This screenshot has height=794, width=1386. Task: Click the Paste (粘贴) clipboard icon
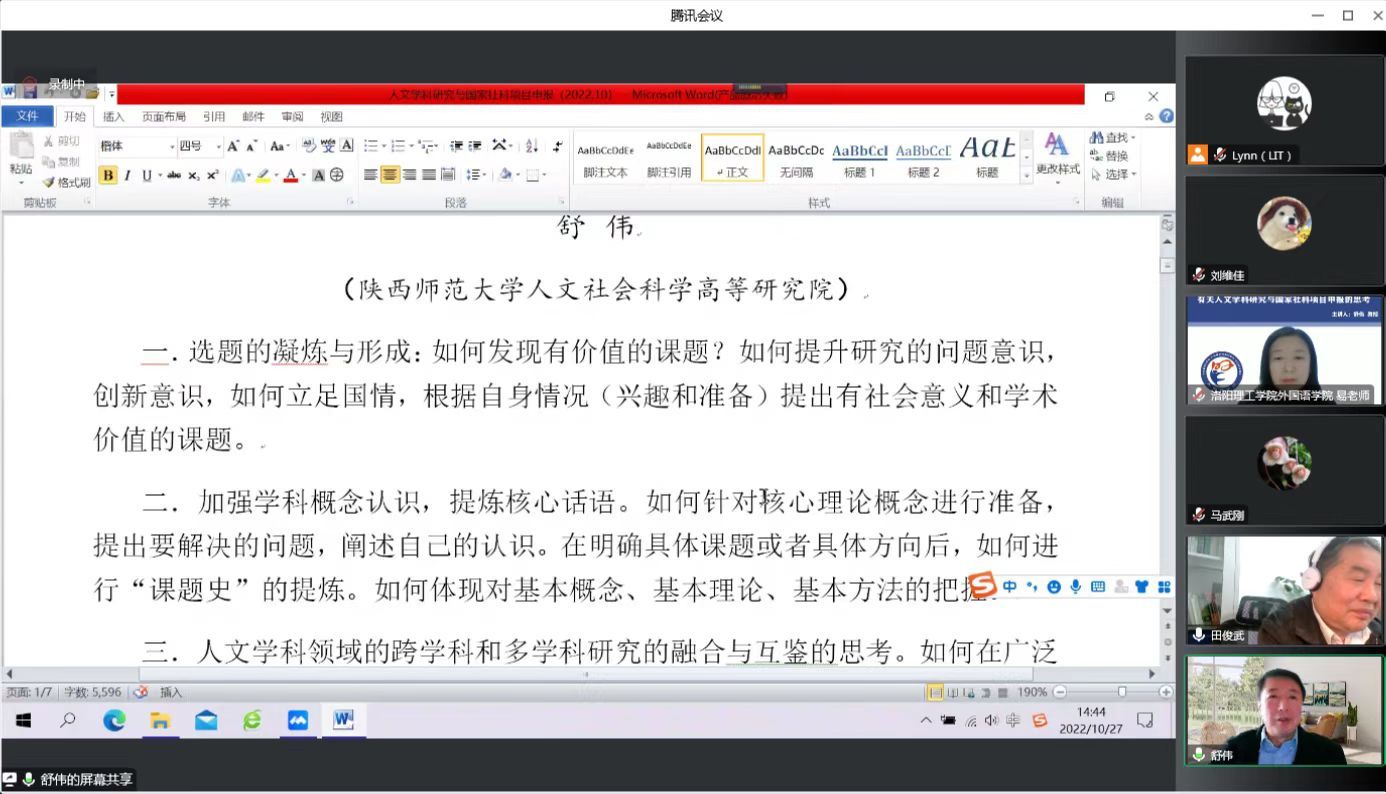coord(21,146)
